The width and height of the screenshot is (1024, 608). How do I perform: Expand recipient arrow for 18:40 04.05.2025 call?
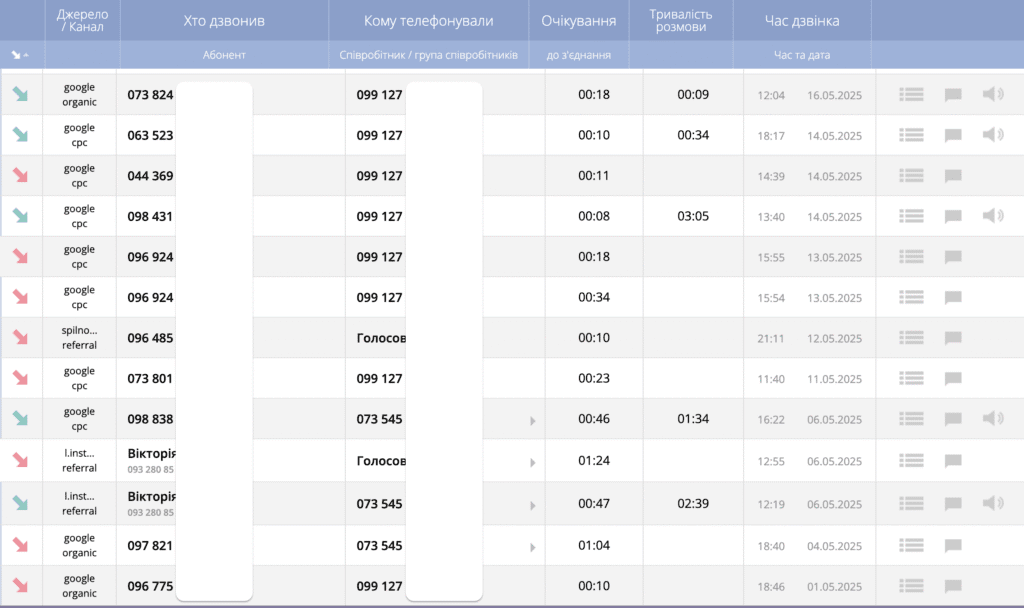click(532, 548)
